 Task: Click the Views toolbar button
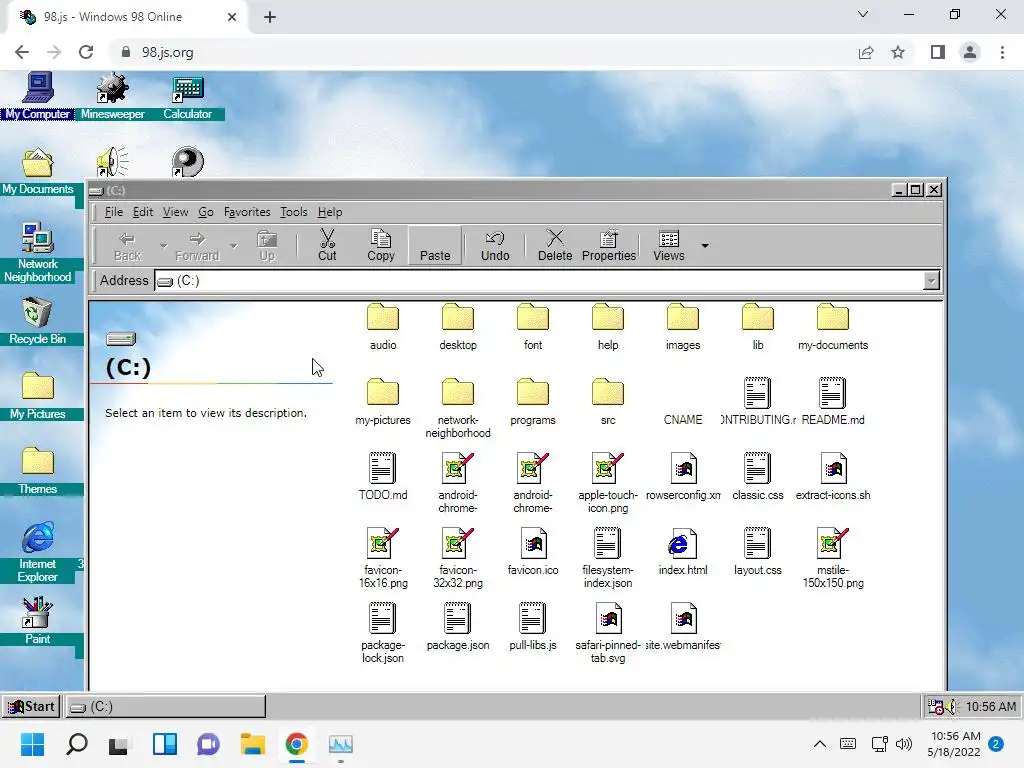click(x=669, y=246)
